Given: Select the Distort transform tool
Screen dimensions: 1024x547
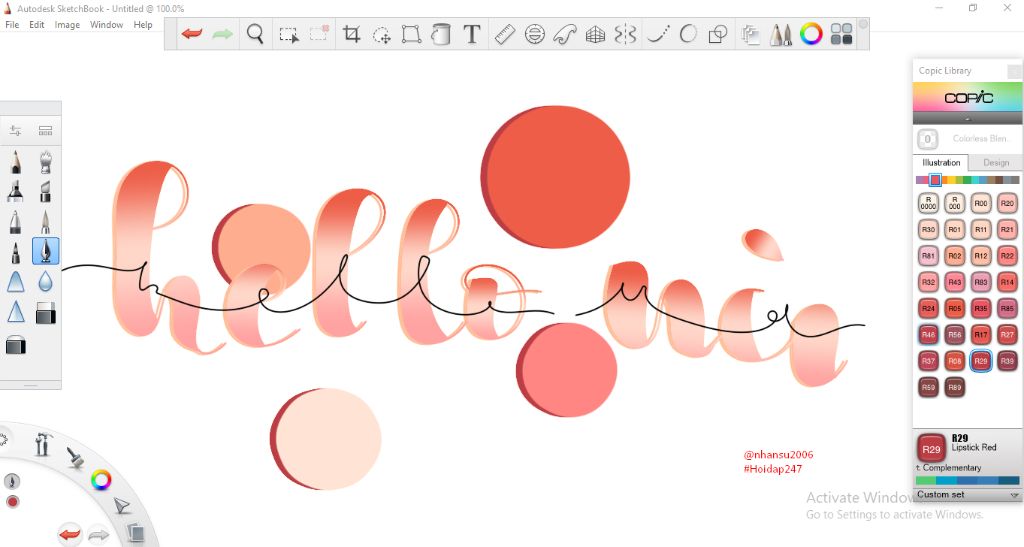Looking at the screenshot, I should click(x=411, y=33).
